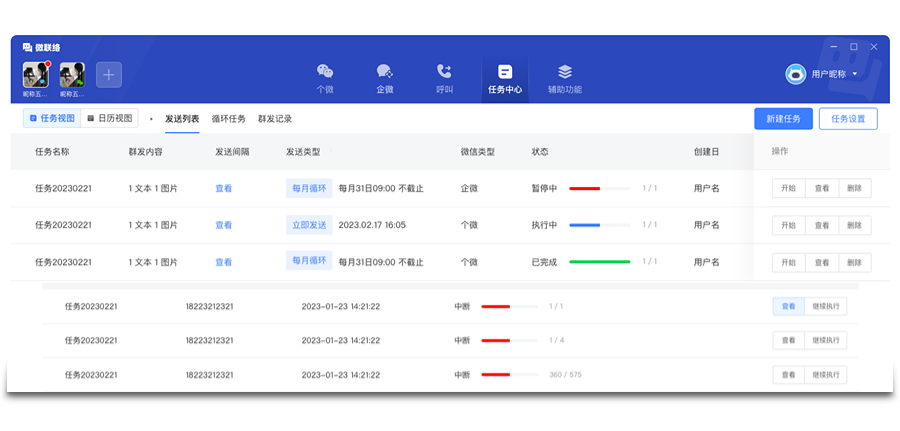
Task: Open 辅助功能 auxiliary functions
Action: coord(564,77)
